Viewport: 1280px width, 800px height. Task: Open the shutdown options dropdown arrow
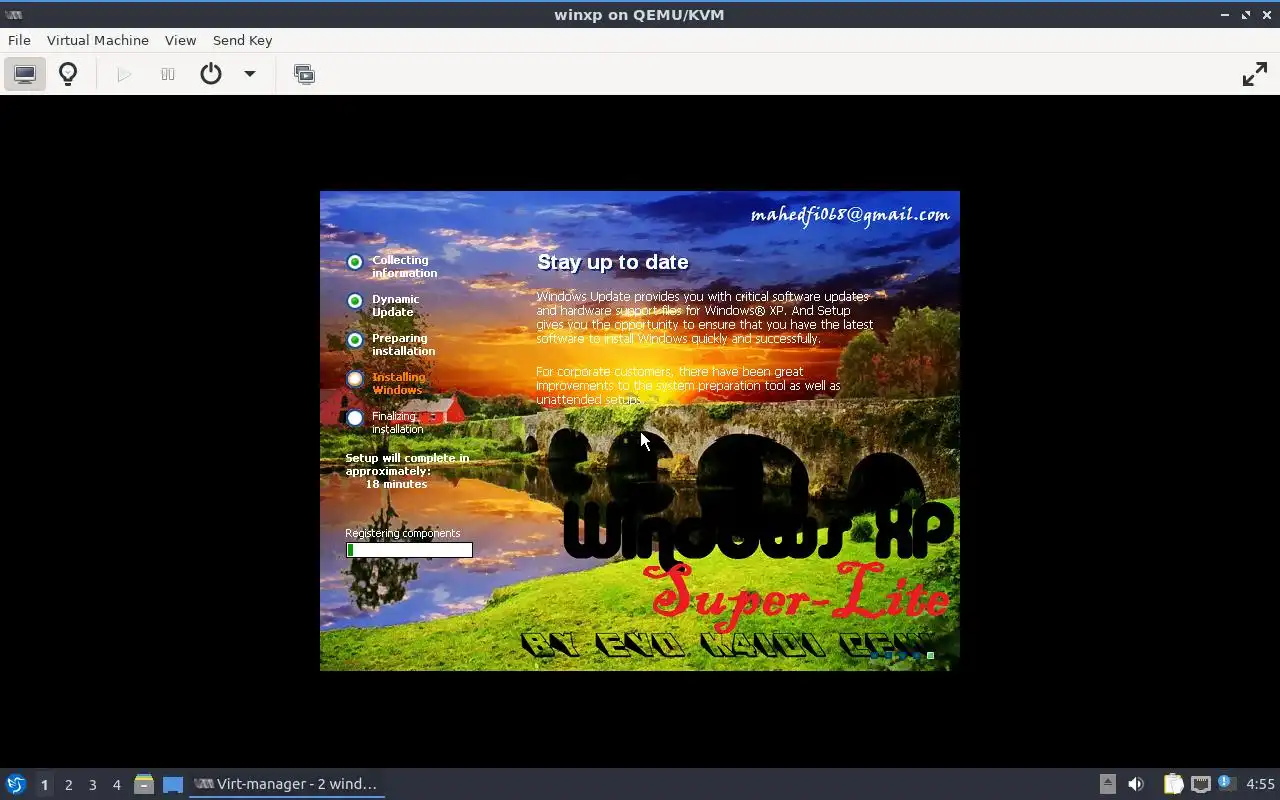pyautogui.click(x=250, y=74)
